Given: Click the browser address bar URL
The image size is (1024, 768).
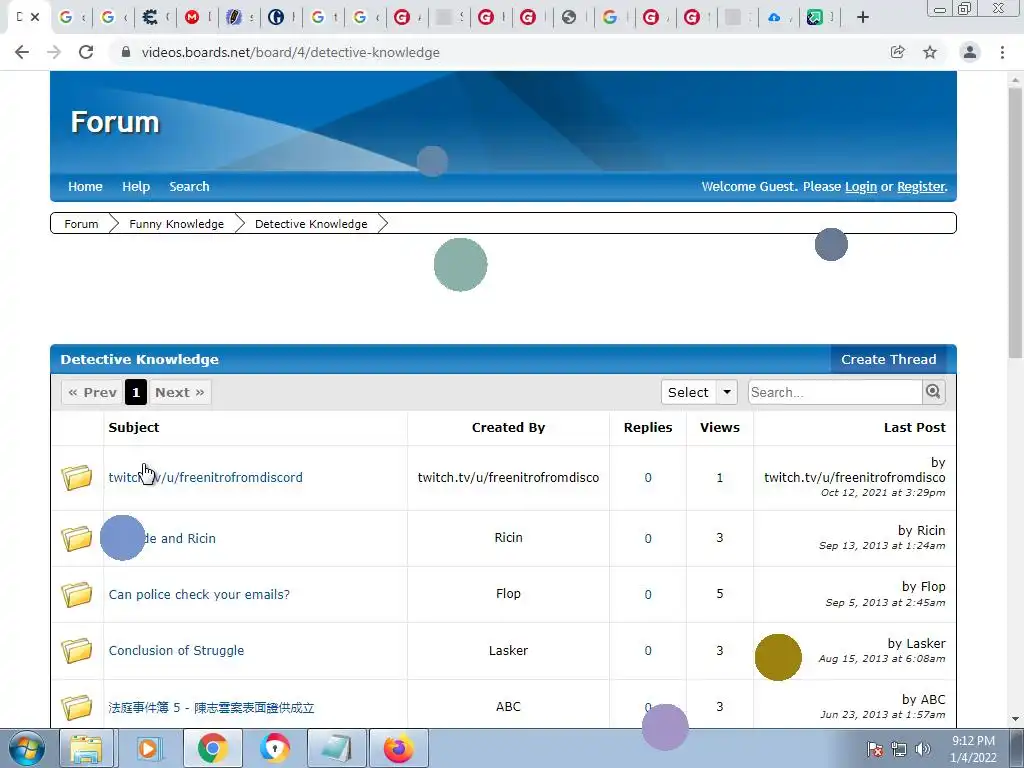Looking at the screenshot, I should pyautogui.click(x=291, y=52).
